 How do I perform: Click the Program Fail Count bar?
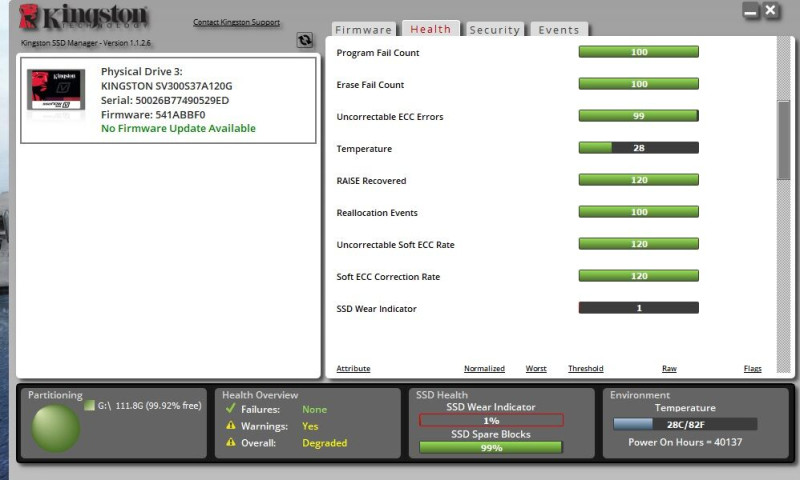[639, 52]
